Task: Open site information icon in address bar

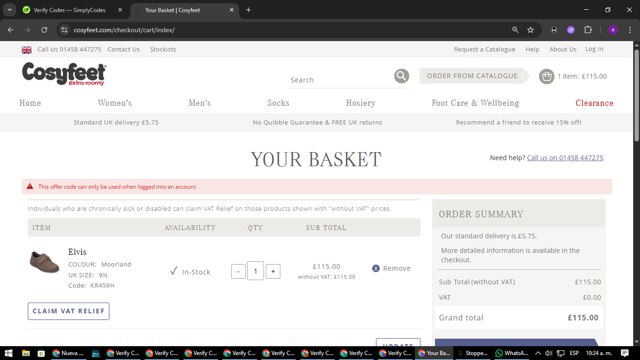Action: [64, 30]
